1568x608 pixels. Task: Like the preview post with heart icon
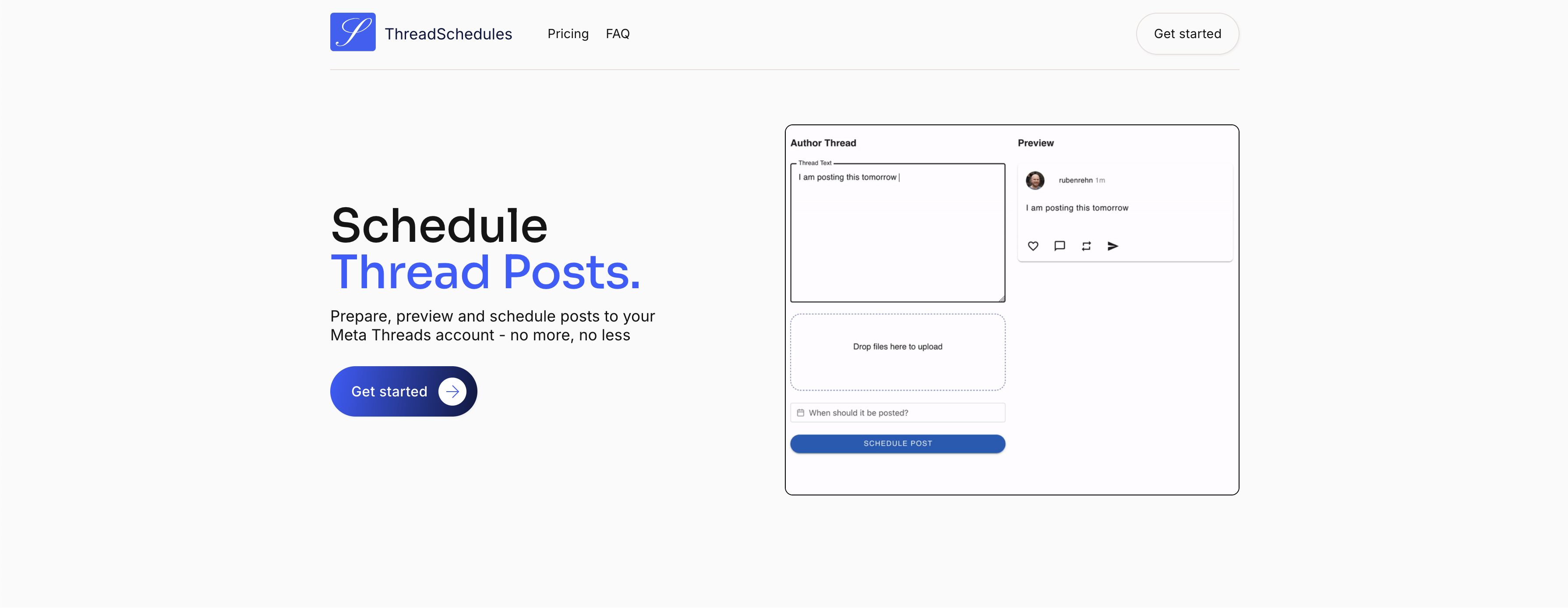[x=1033, y=246]
